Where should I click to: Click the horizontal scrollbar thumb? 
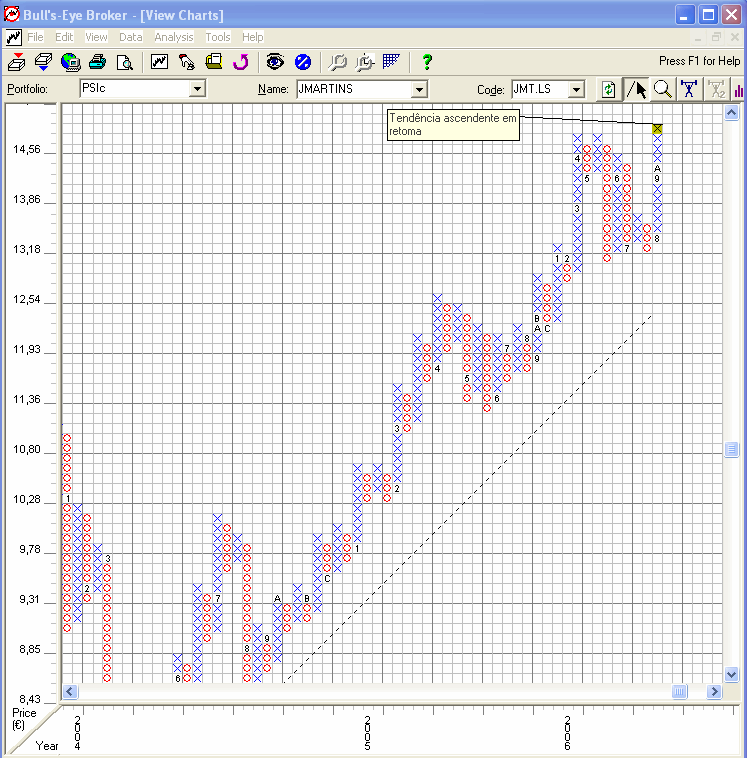click(x=679, y=691)
